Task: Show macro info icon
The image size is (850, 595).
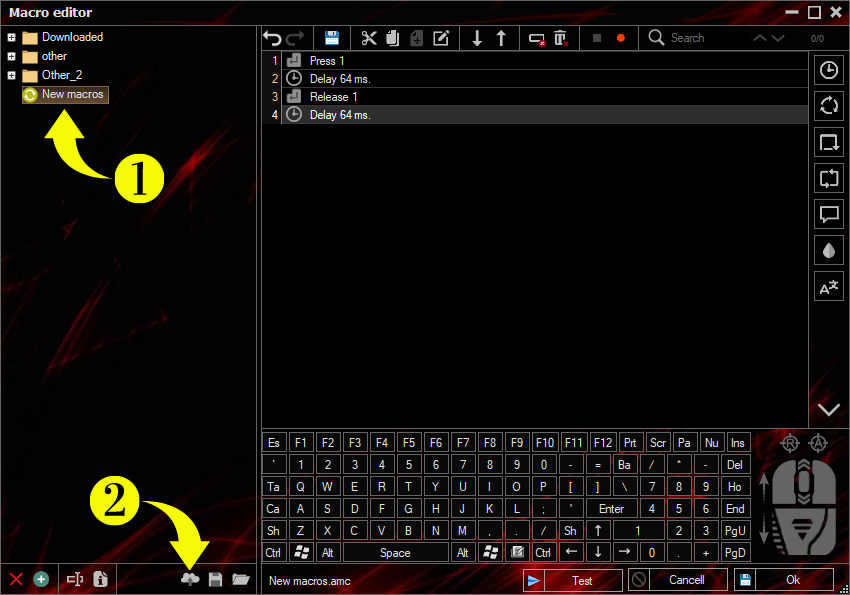Action: coord(100,579)
